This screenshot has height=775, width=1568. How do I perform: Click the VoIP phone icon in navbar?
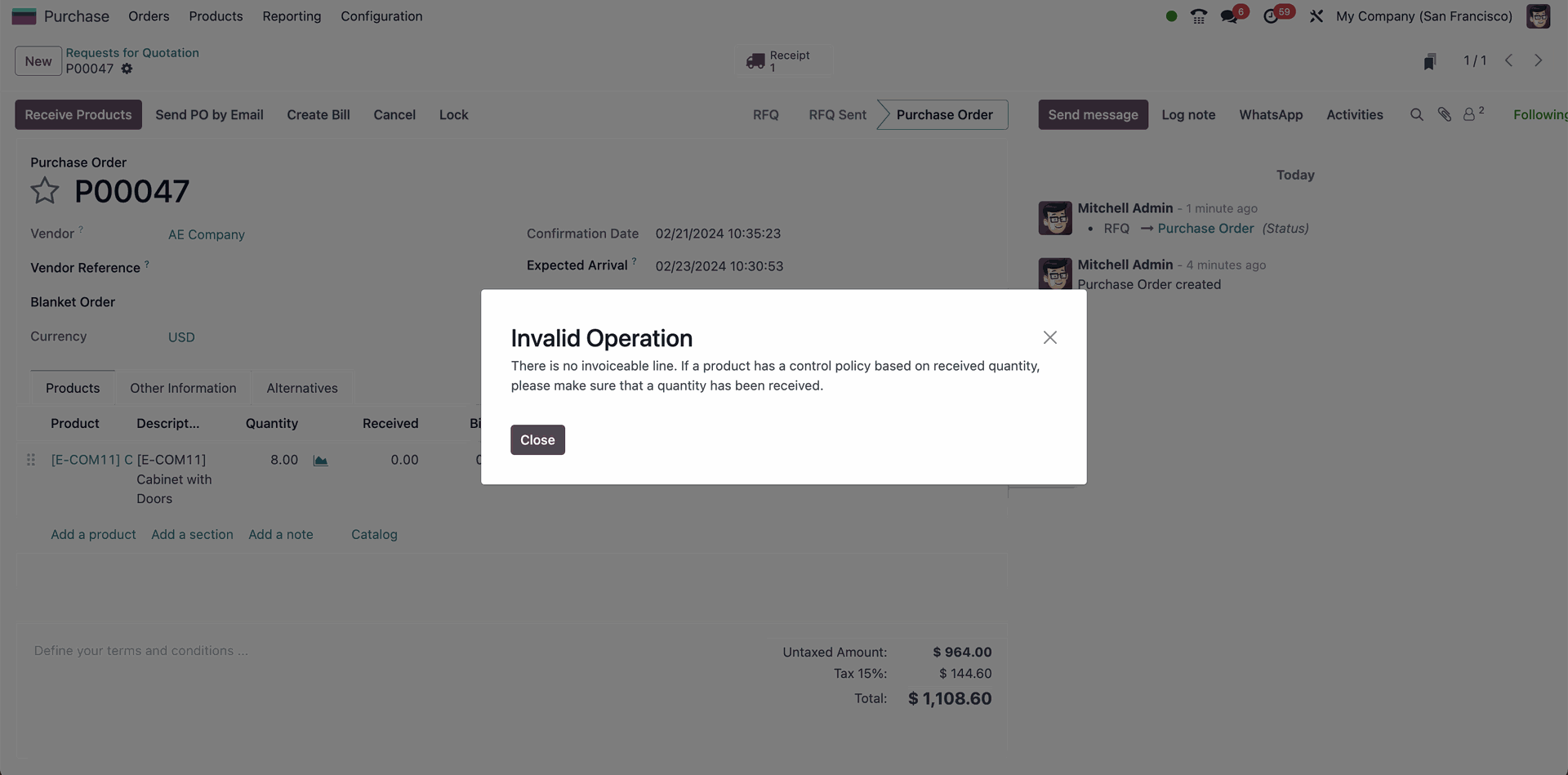1198,16
